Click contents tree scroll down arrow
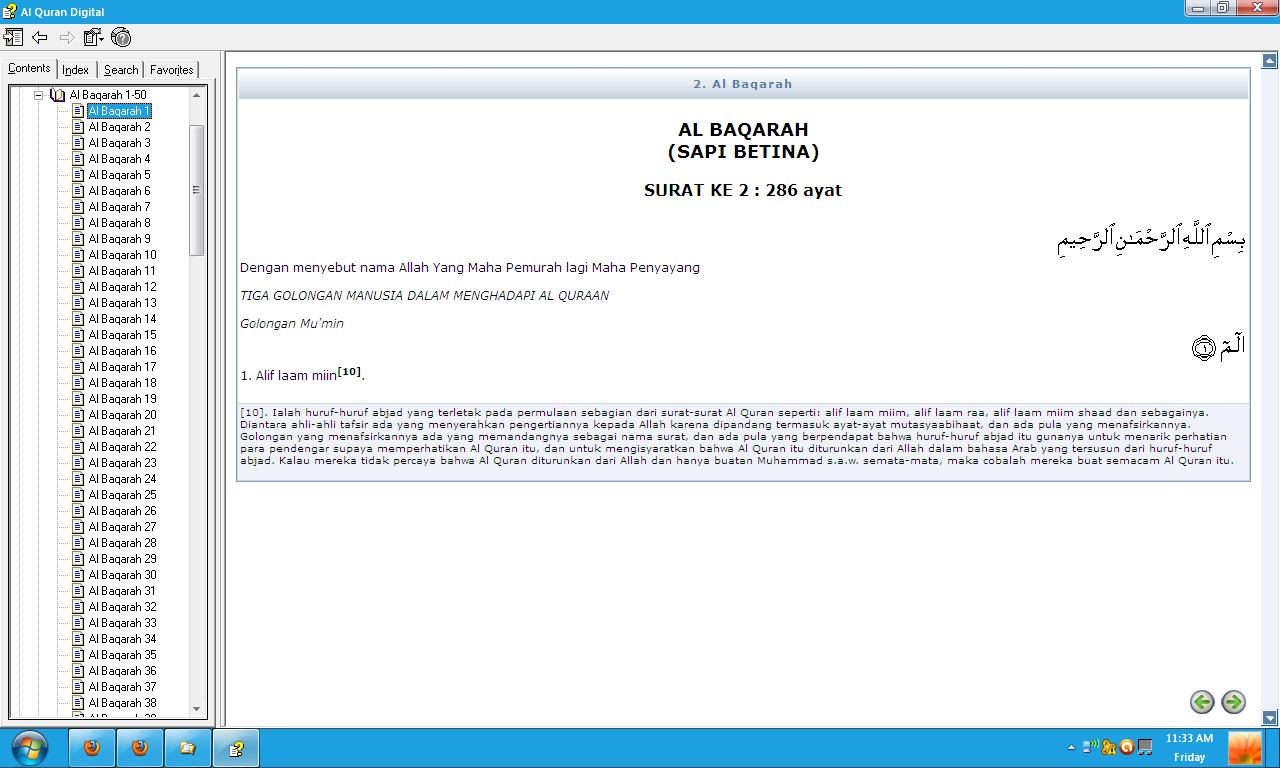This screenshot has width=1280, height=768. 196,709
